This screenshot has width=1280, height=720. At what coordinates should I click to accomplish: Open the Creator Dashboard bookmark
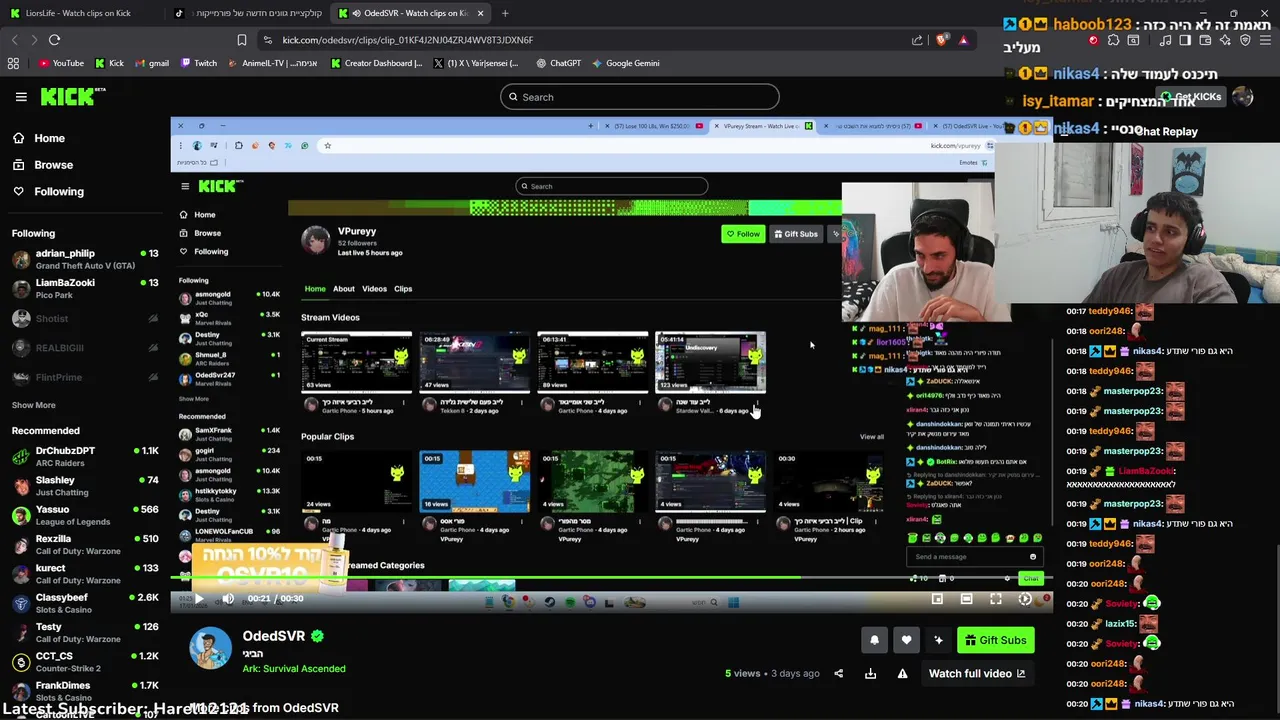point(376,63)
